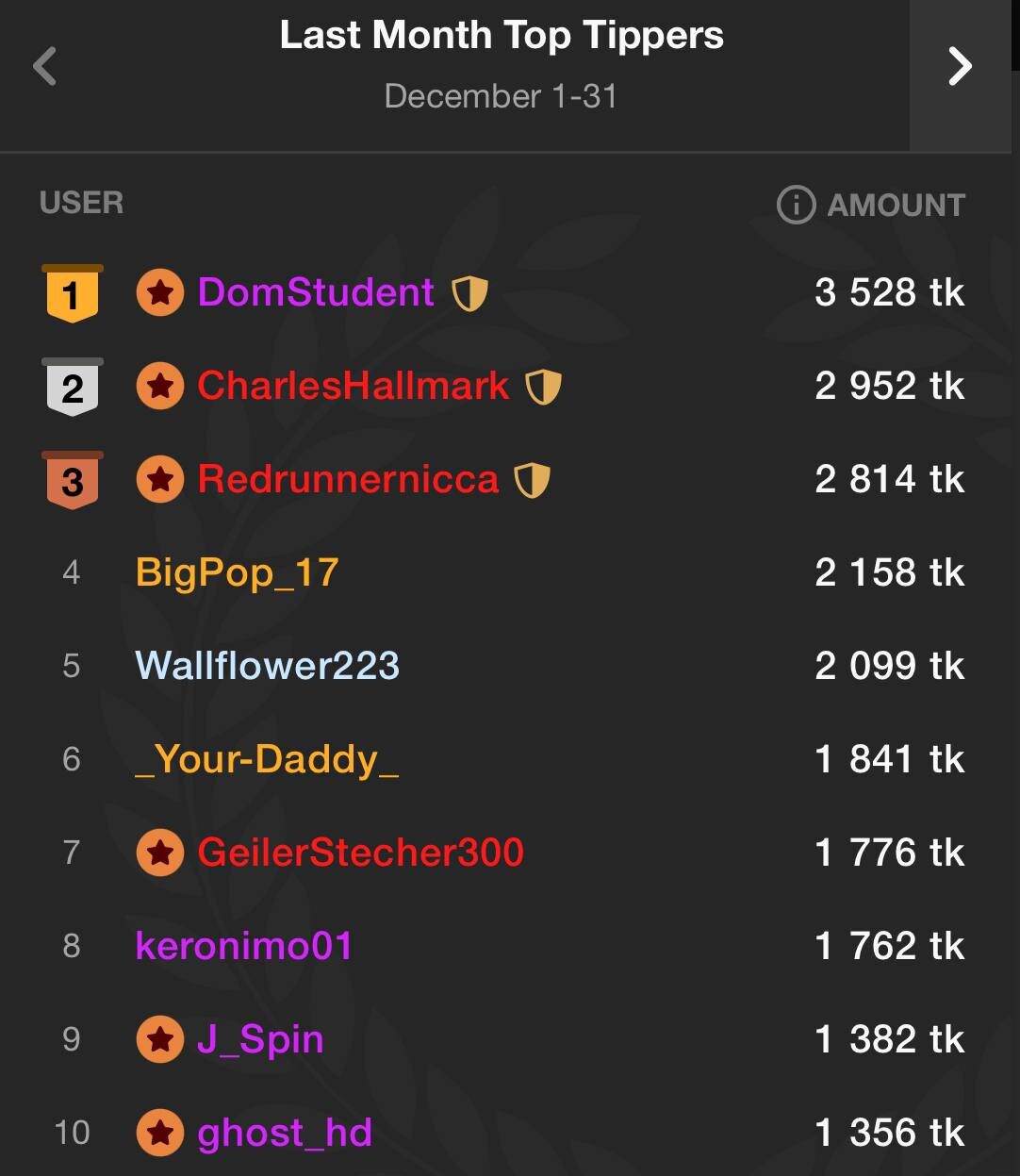
Task: Open keronimo01's profile
Action: tap(244, 946)
